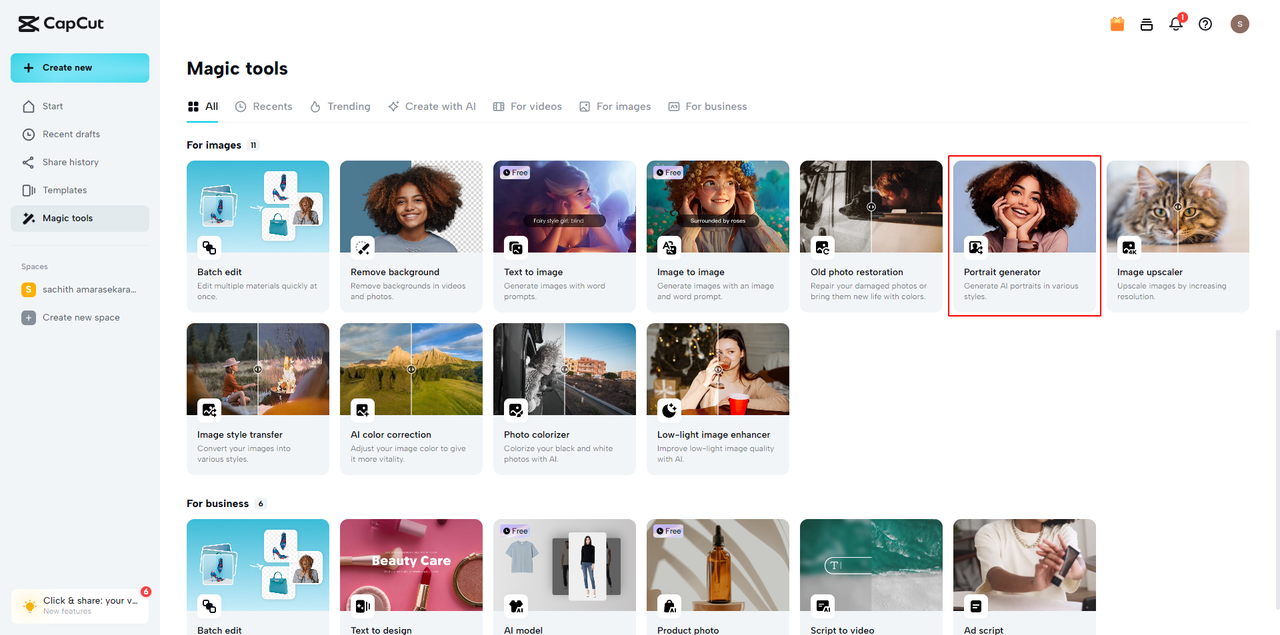
Task: Open the help question mark icon
Action: pyautogui.click(x=1205, y=24)
